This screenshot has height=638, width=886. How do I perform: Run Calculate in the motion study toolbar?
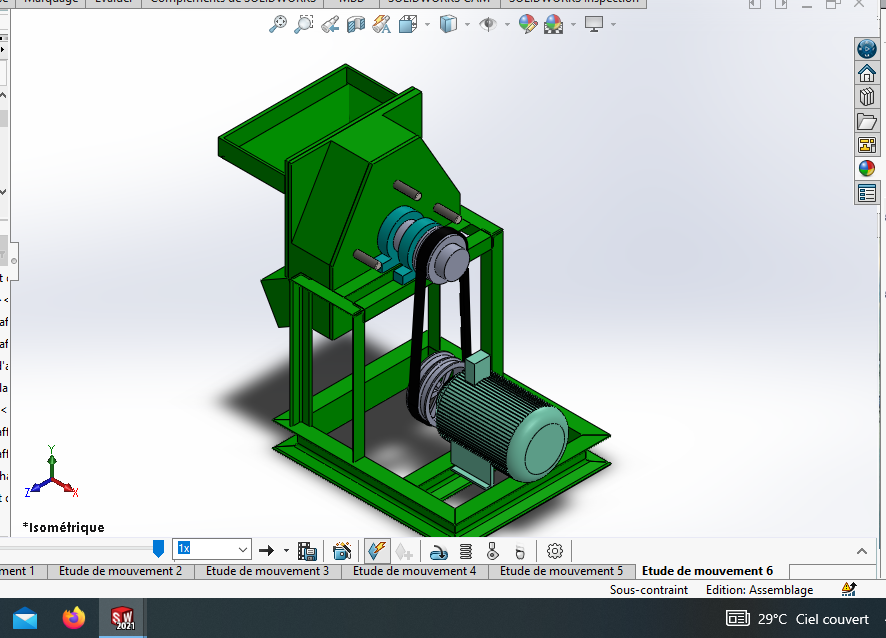pyautogui.click(x=376, y=550)
